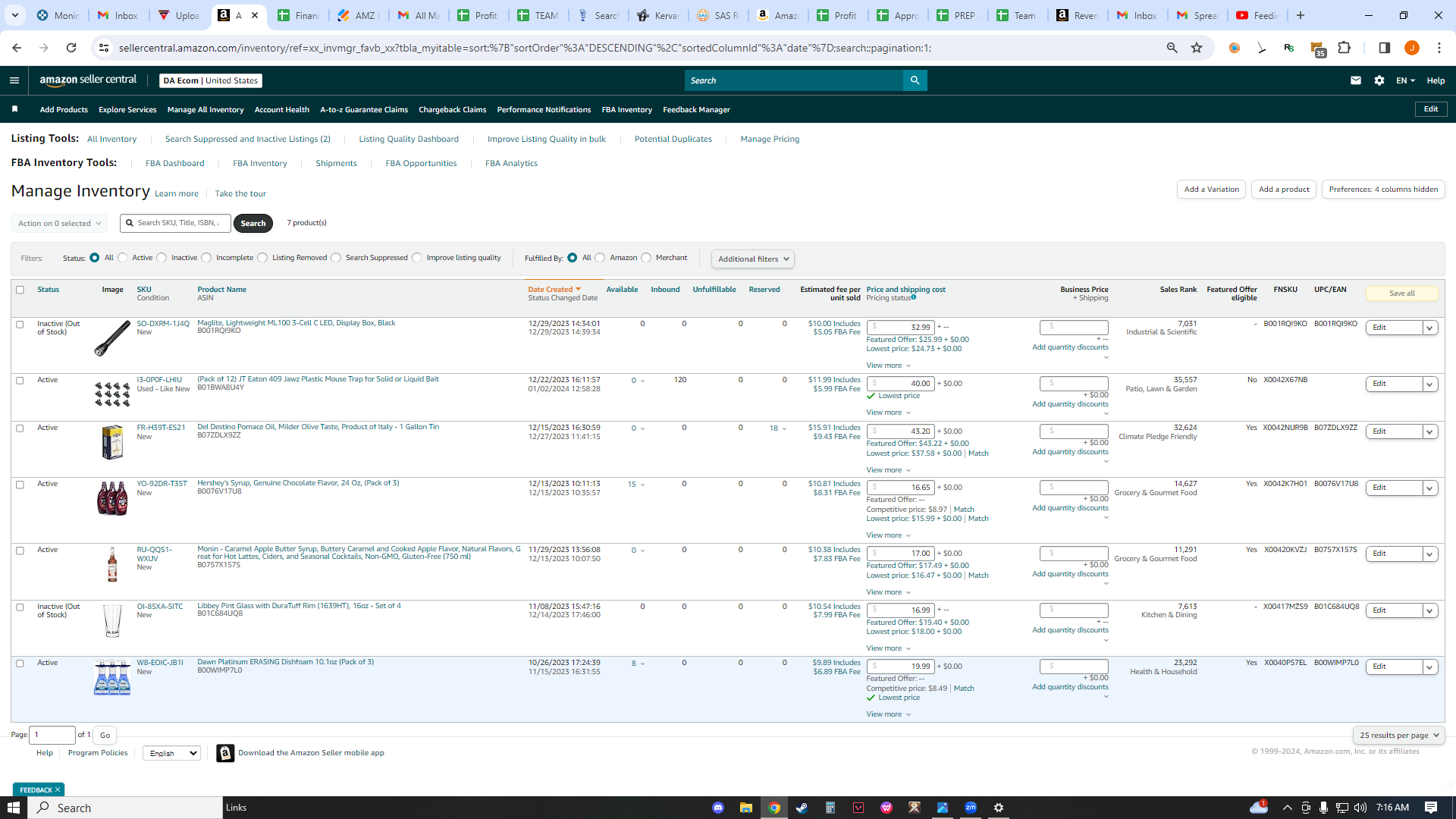Open File Explorer from the taskbar
The image size is (1456, 819).
(746, 808)
